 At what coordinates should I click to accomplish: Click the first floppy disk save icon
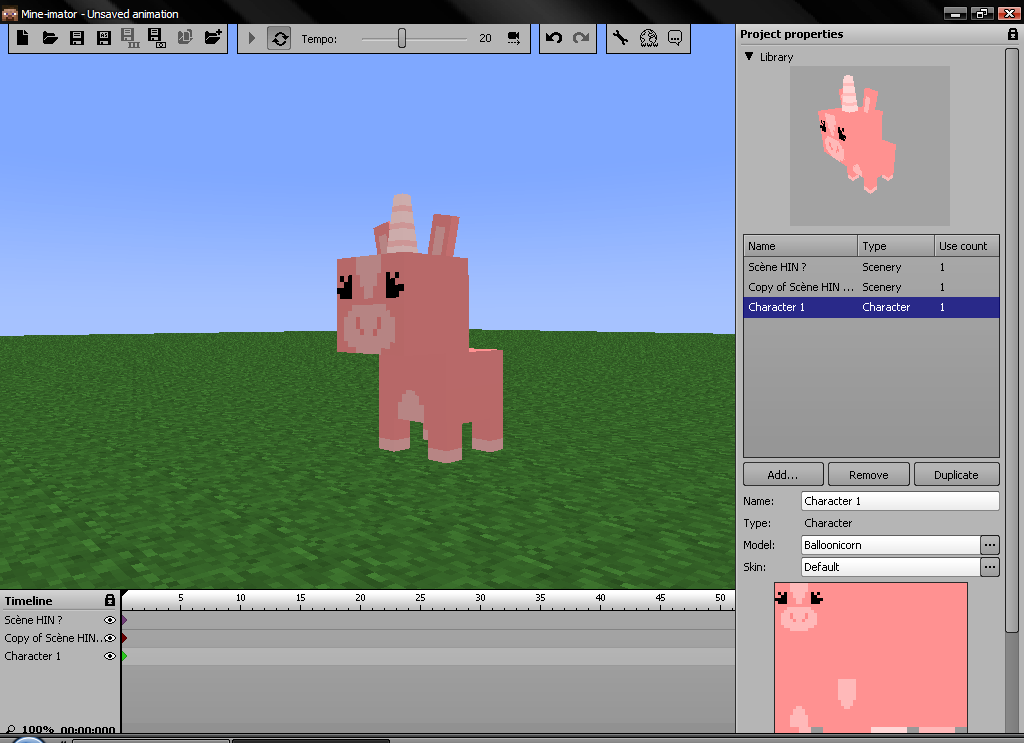77,38
